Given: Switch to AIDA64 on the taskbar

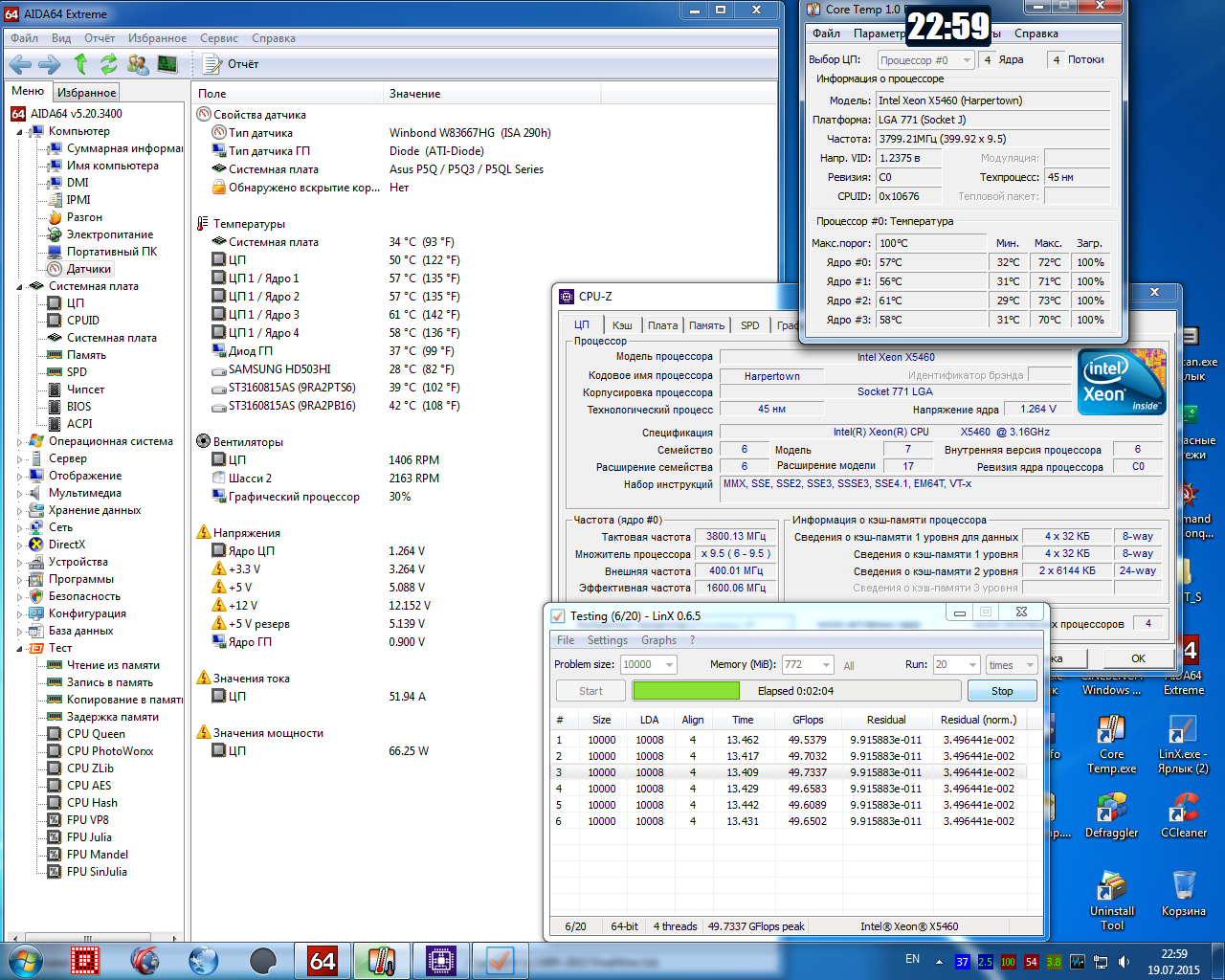Looking at the screenshot, I should (x=323, y=960).
